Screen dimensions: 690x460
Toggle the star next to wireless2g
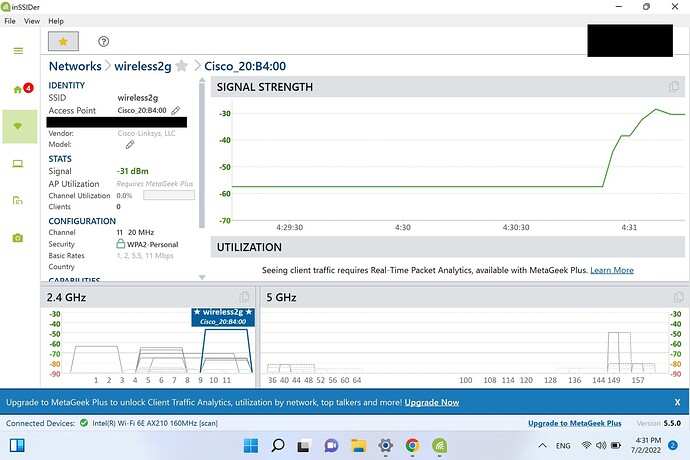coord(181,66)
